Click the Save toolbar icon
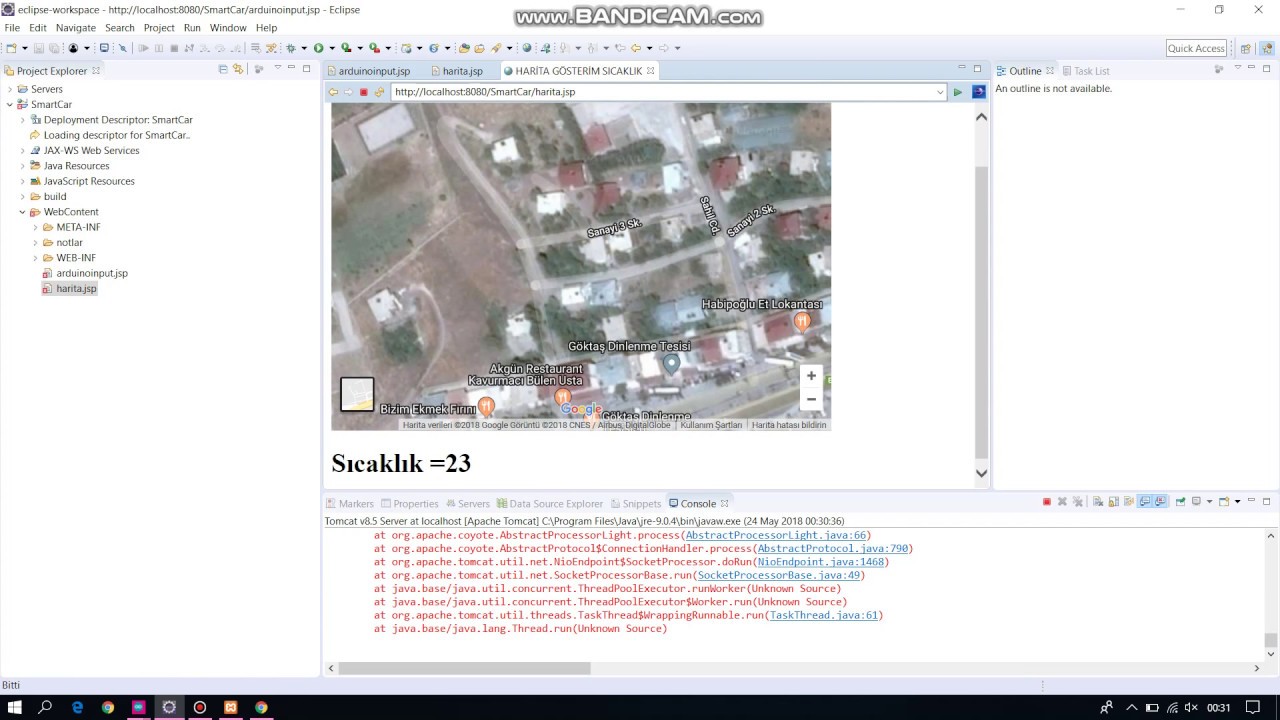 tap(38, 48)
